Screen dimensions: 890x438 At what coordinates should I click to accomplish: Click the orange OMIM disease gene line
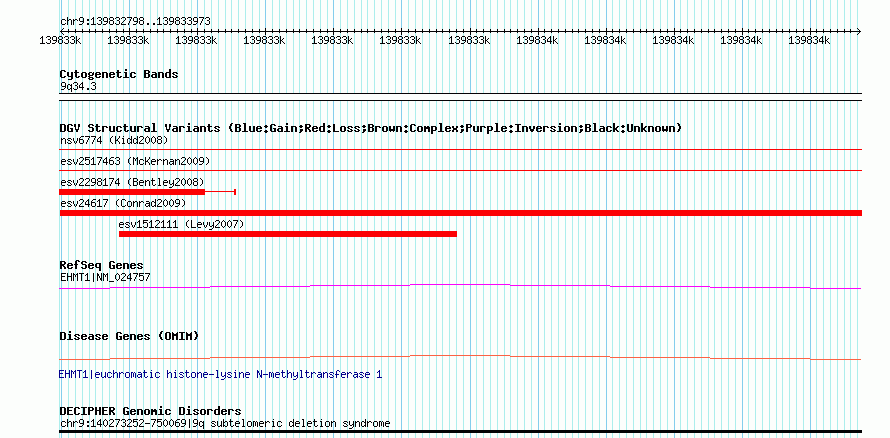[460, 357]
